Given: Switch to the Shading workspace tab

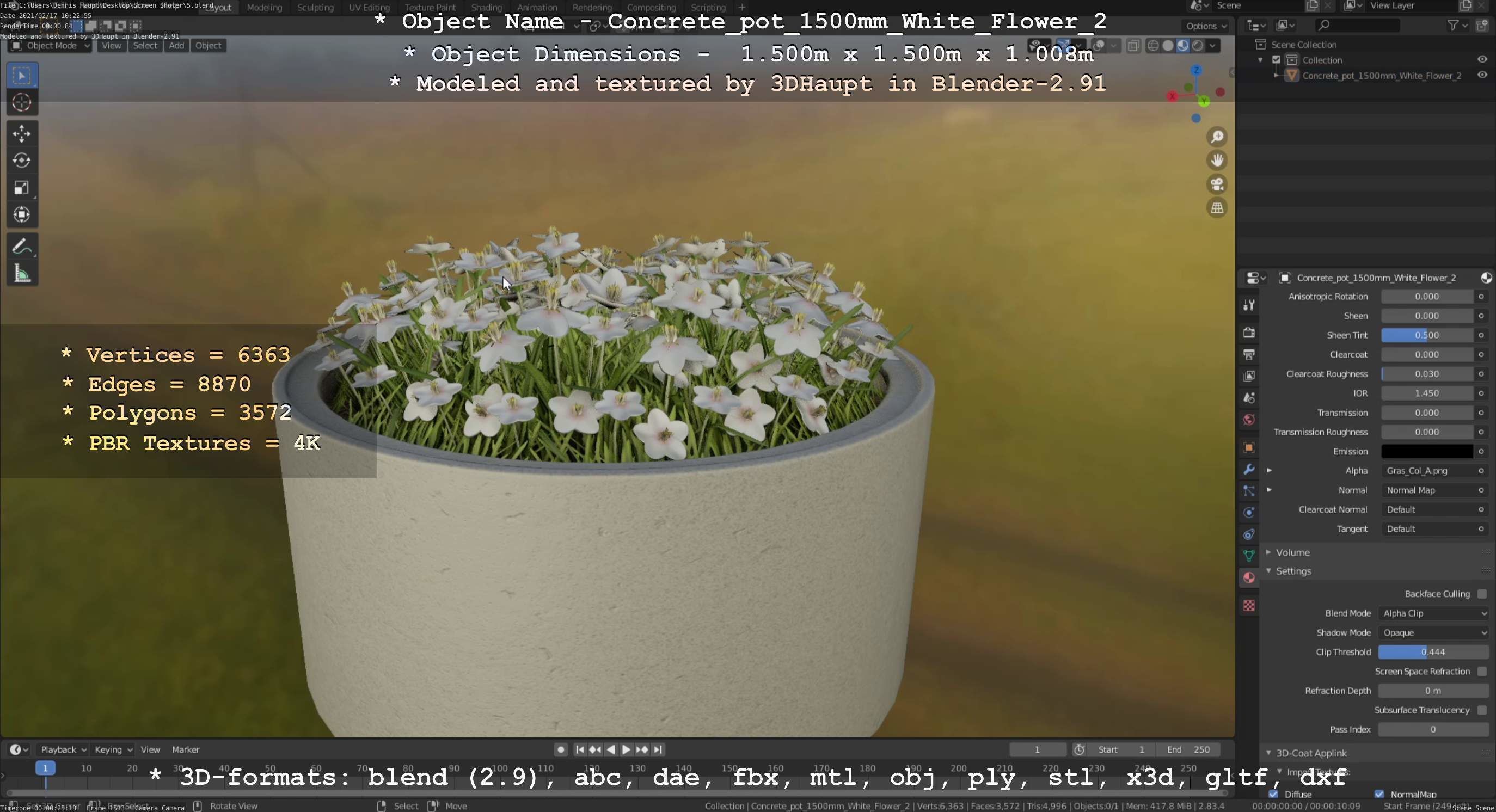Looking at the screenshot, I should point(486,8).
